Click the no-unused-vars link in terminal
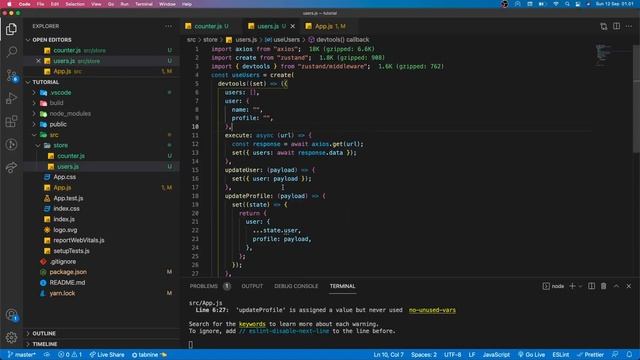640x360 pixels. coord(432,310)
